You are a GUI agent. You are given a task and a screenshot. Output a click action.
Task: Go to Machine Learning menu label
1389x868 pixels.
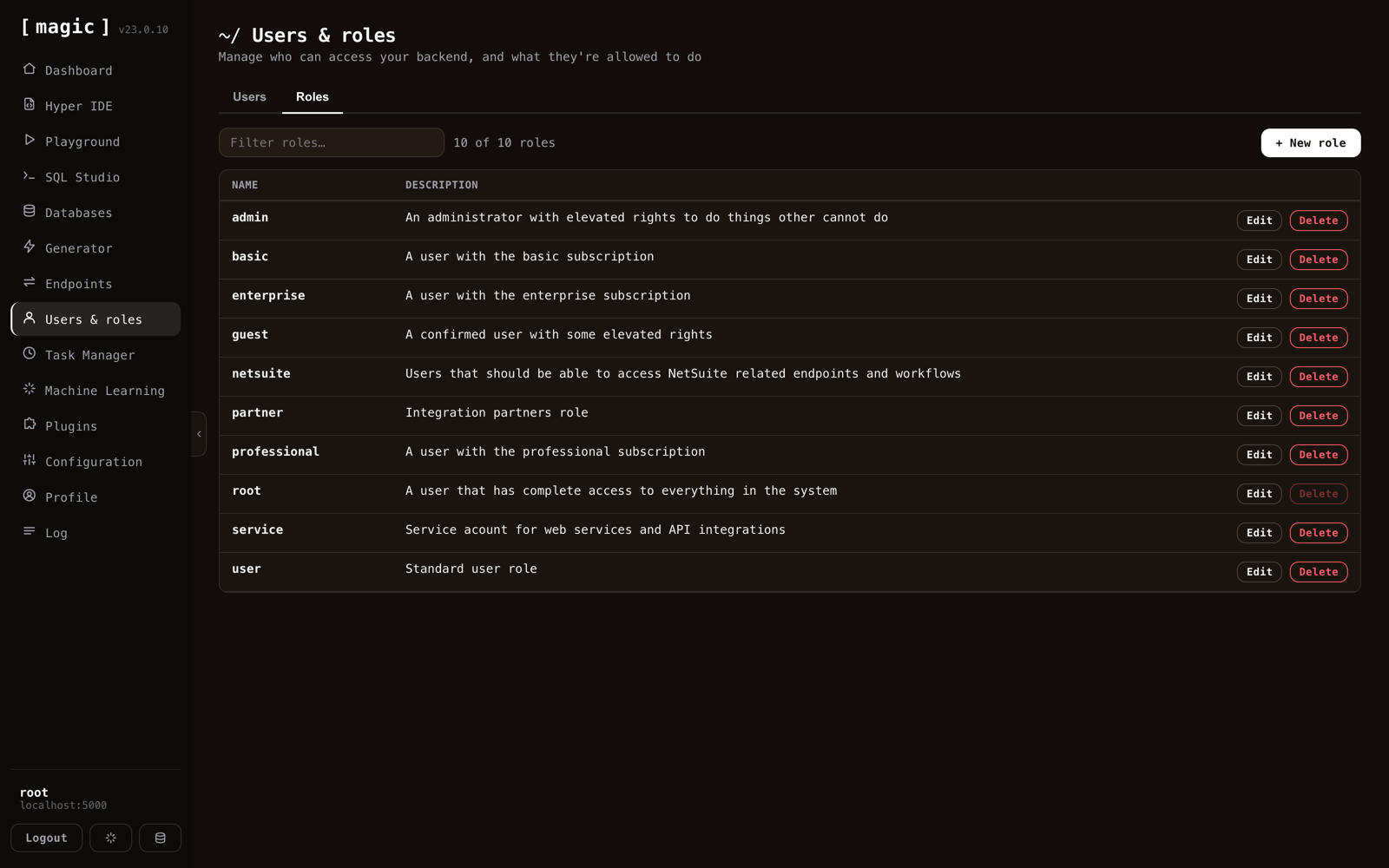[105, 391]
